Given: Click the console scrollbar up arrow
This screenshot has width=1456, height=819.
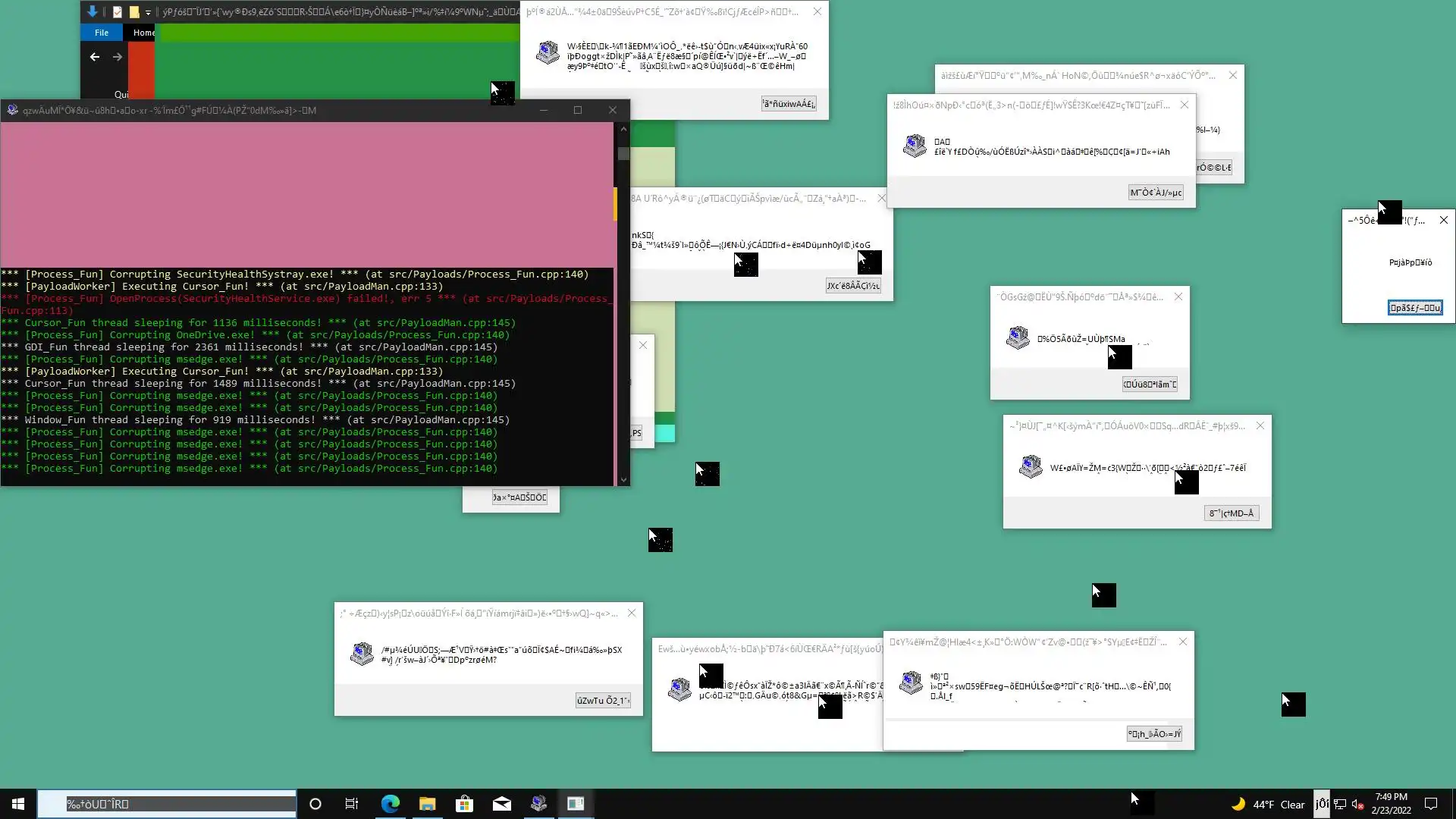Looking at the screenshot, I should pyautogui.click(x=623, y=129).
